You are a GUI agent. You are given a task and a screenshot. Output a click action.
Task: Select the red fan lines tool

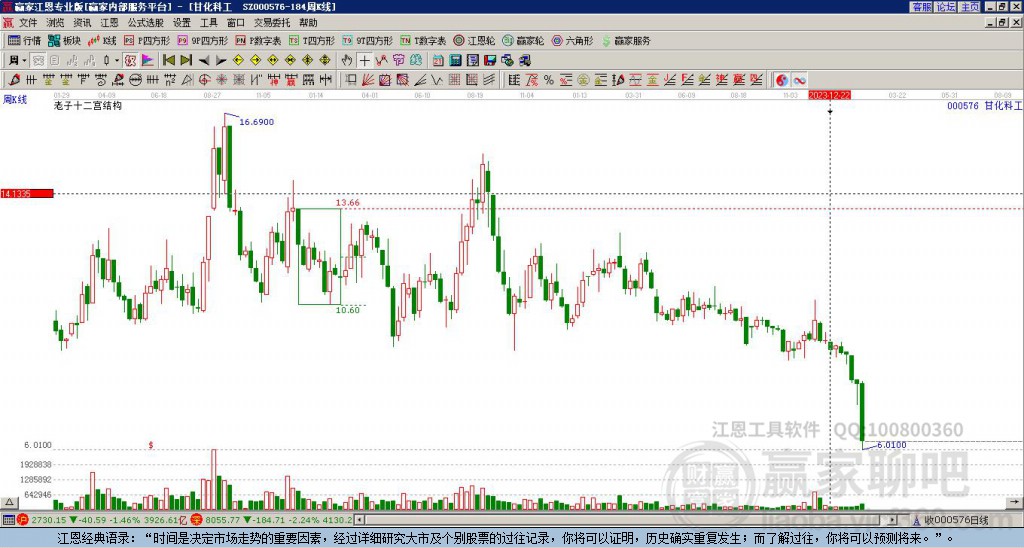point(368,80)
